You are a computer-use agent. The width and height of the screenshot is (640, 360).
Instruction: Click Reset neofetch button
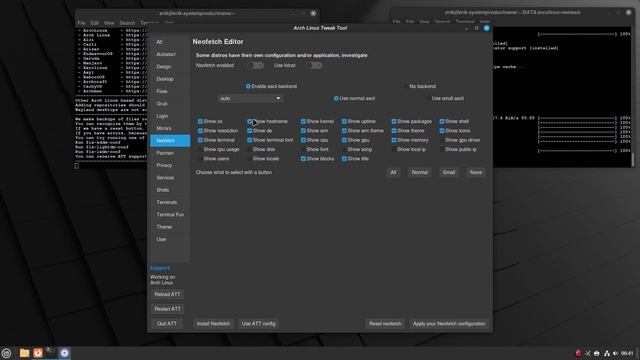coord(385,324)
